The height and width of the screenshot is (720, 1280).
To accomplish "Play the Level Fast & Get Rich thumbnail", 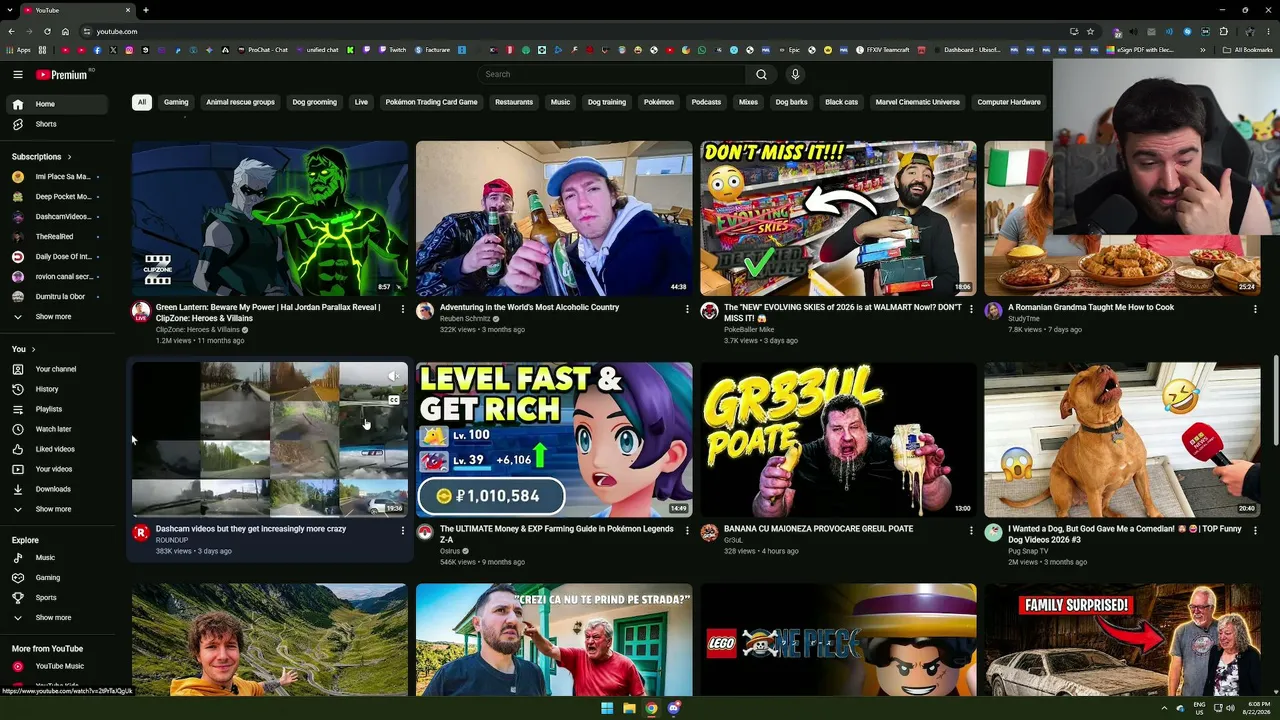I will [554, 440].
